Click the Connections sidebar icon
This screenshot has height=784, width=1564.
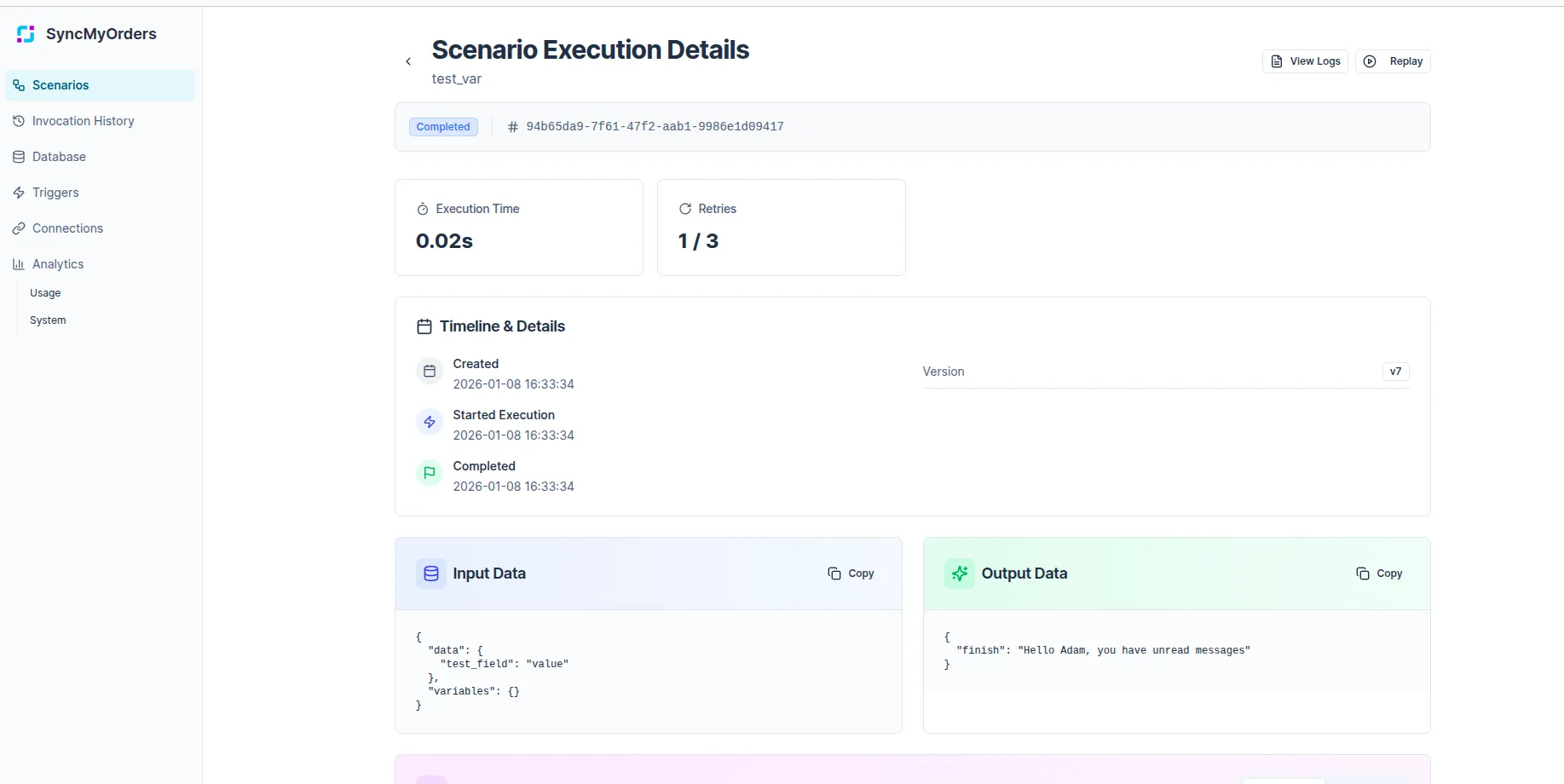[x=19, y=228]
